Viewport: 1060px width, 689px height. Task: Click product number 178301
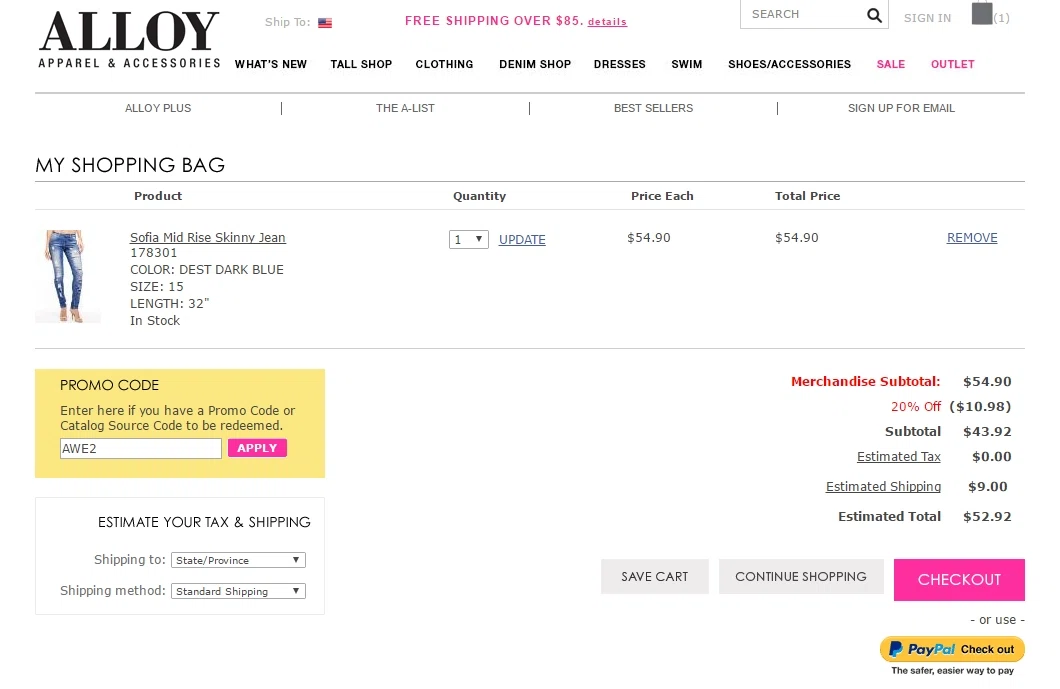point(153,253)
